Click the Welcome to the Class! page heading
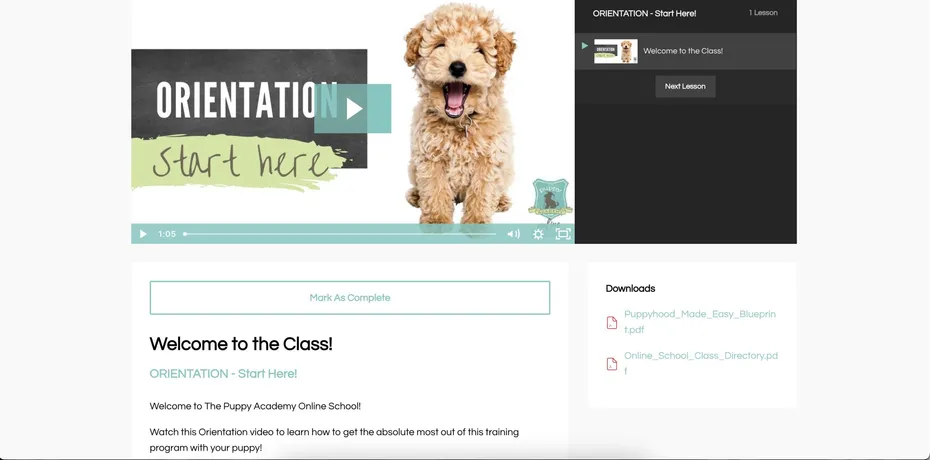The width and height of the screenshot is (930, 460). click(x=241, y=344)
